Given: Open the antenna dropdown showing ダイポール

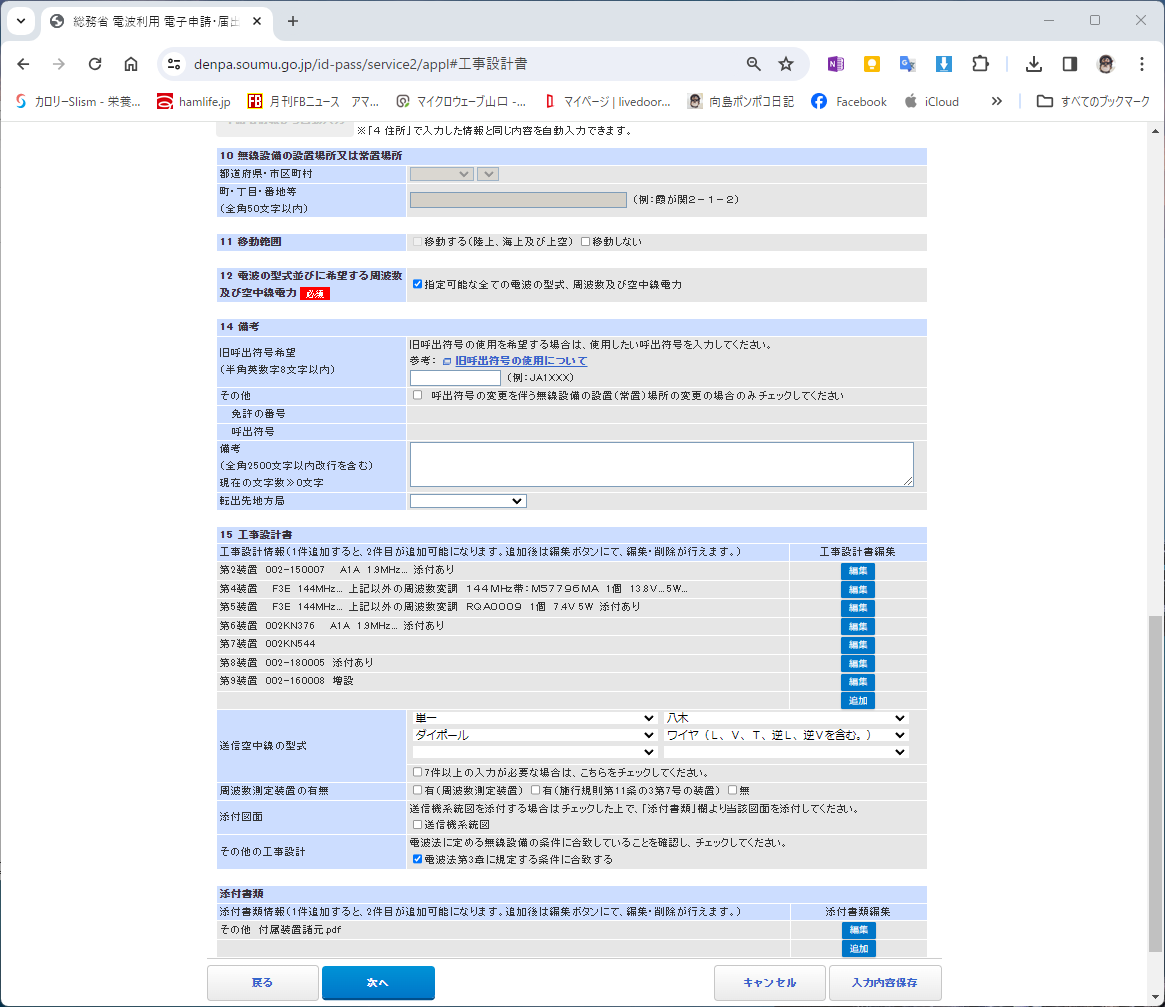Looking at the screenshot, I should (534, 735).
